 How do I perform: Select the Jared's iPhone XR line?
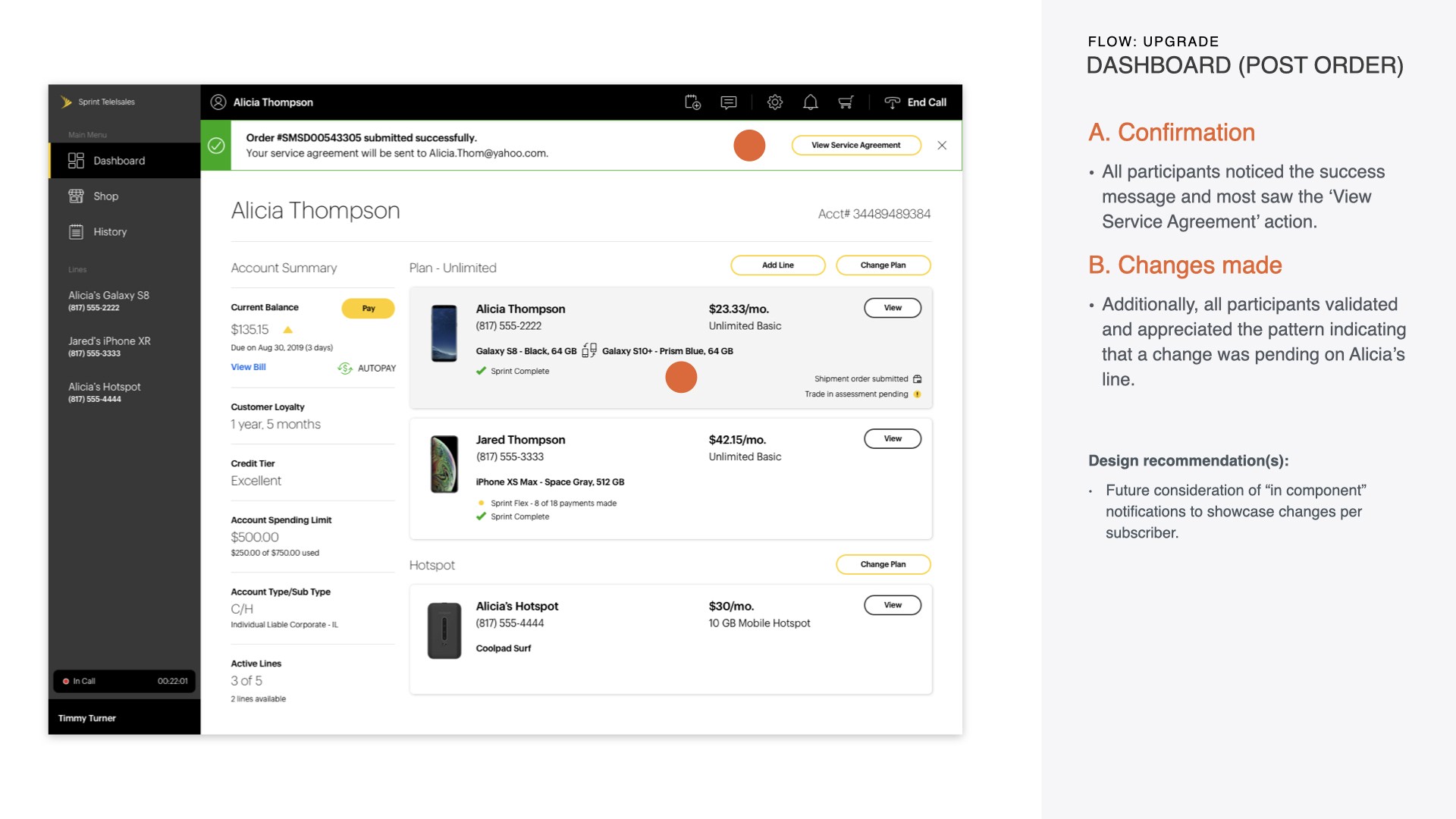coord(109,346)
